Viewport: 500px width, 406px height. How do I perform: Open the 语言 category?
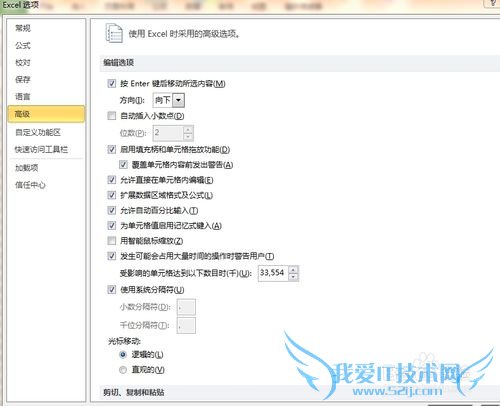(x=23, y=97)
